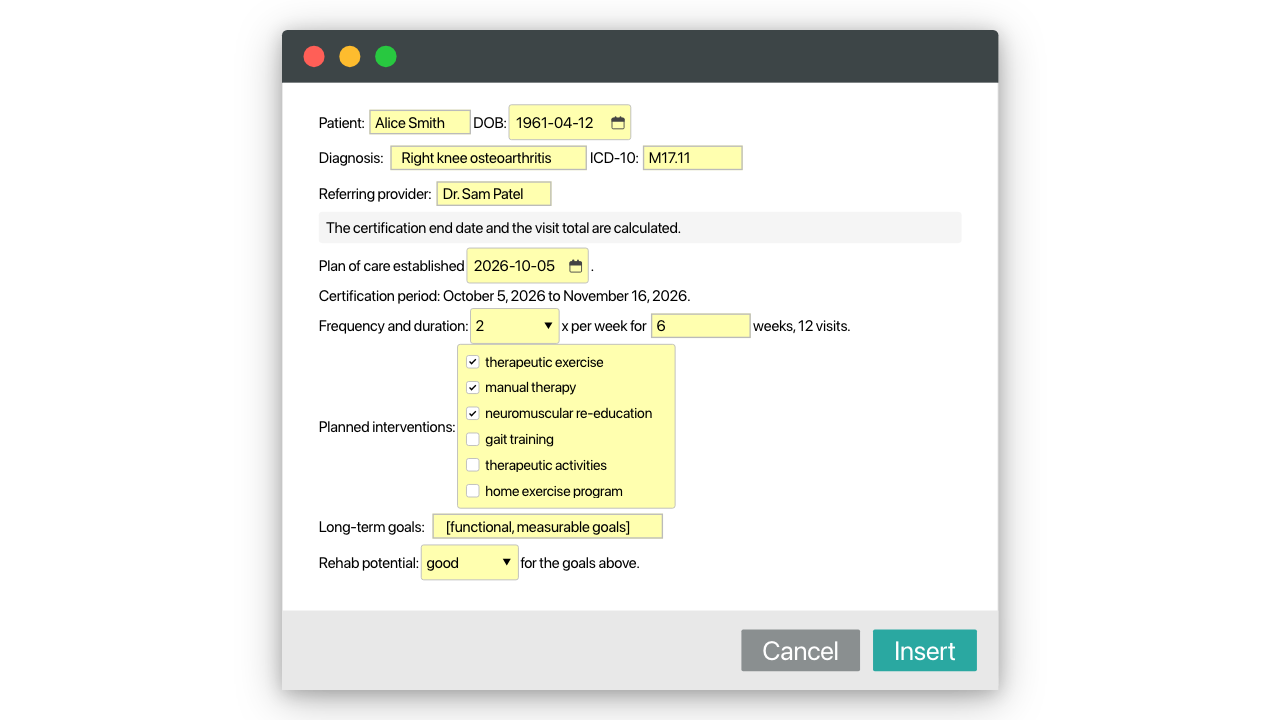Maximize the window using the green button

coord(386,56)
